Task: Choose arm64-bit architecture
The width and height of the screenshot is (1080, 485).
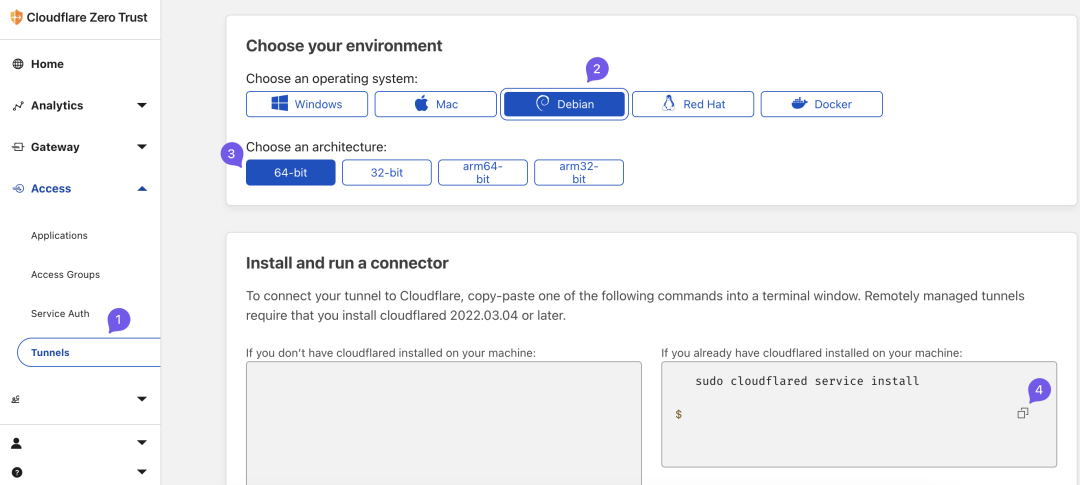Action: tap(482, 173)
